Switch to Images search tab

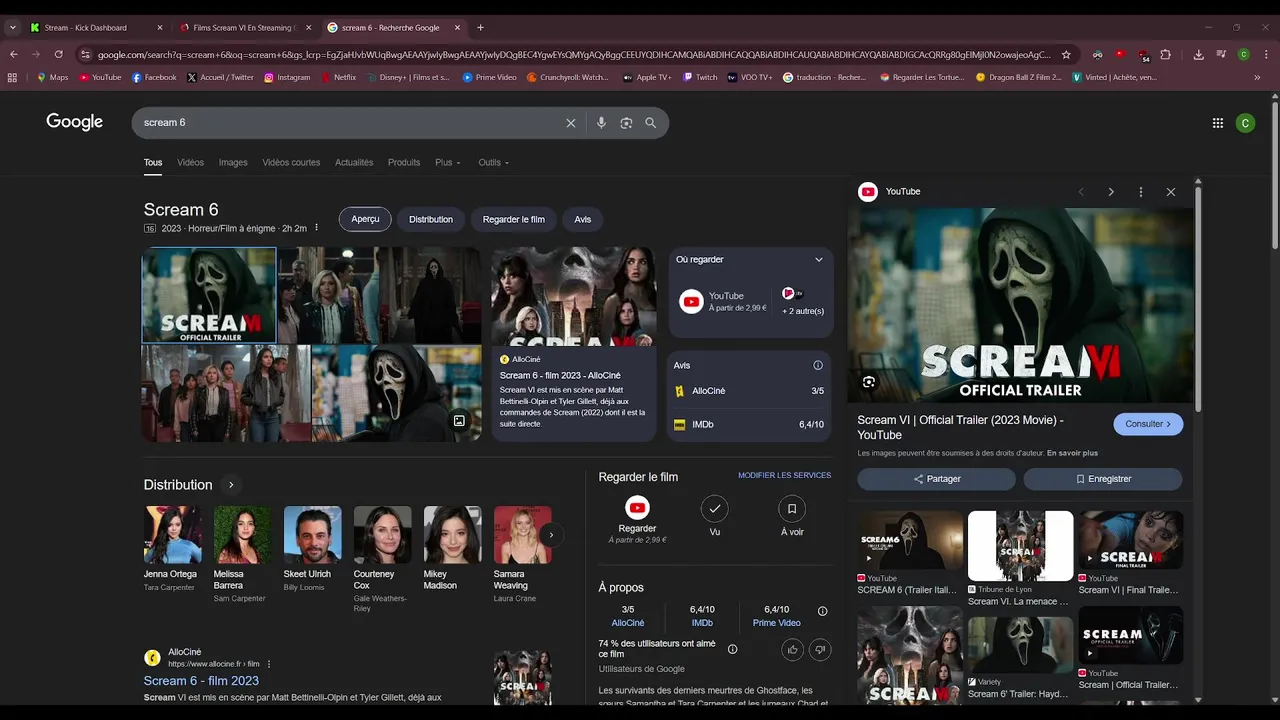233,162
